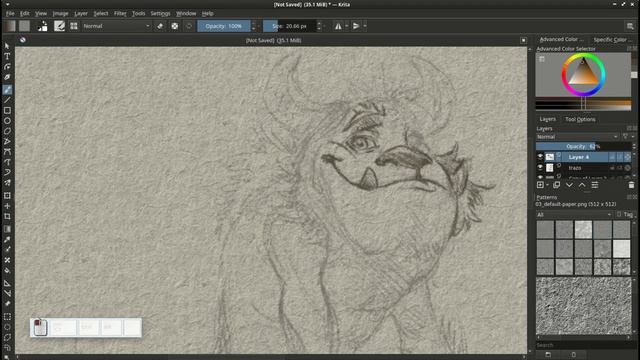Select the Crop tool
Image resolution: width=640 pixels, height=360 pixels.
click(7, 216)
